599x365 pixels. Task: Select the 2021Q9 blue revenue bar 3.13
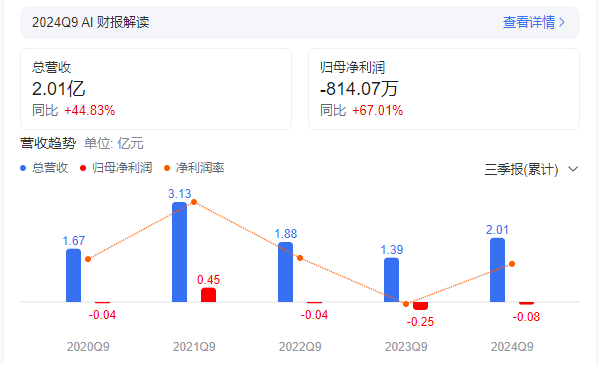click(180, 252)
